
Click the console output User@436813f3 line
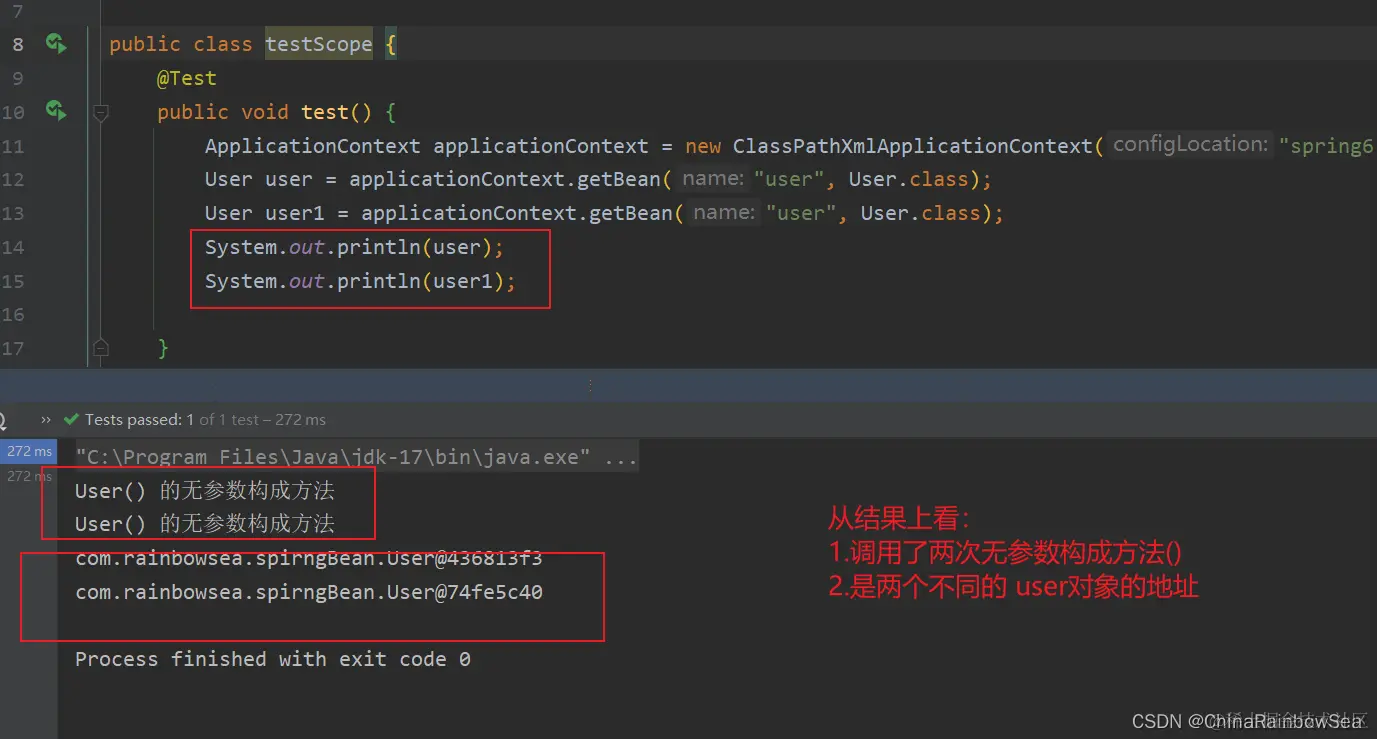[309, 558]
